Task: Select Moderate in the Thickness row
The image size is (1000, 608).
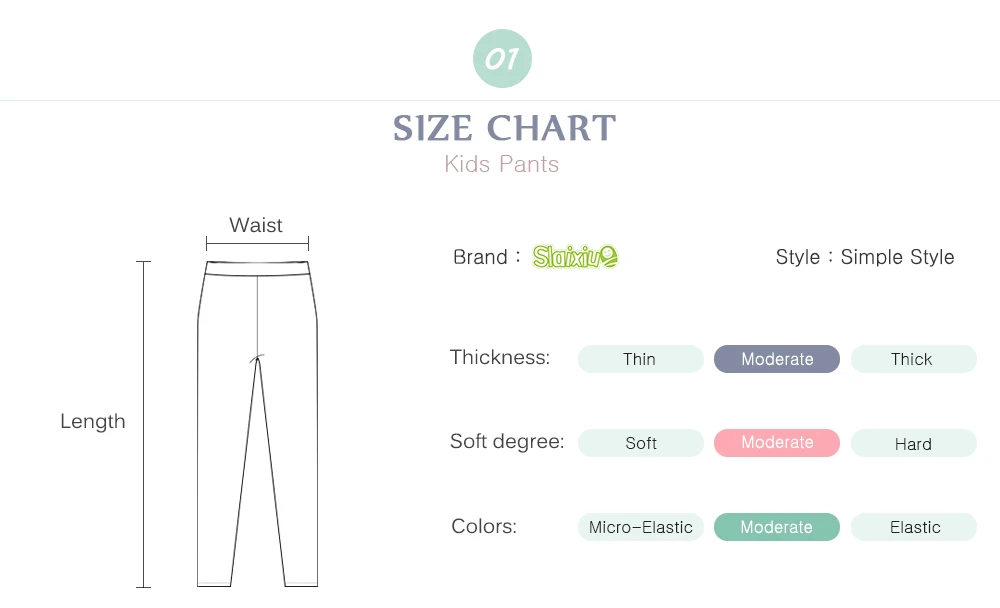Action: (777, 359)
